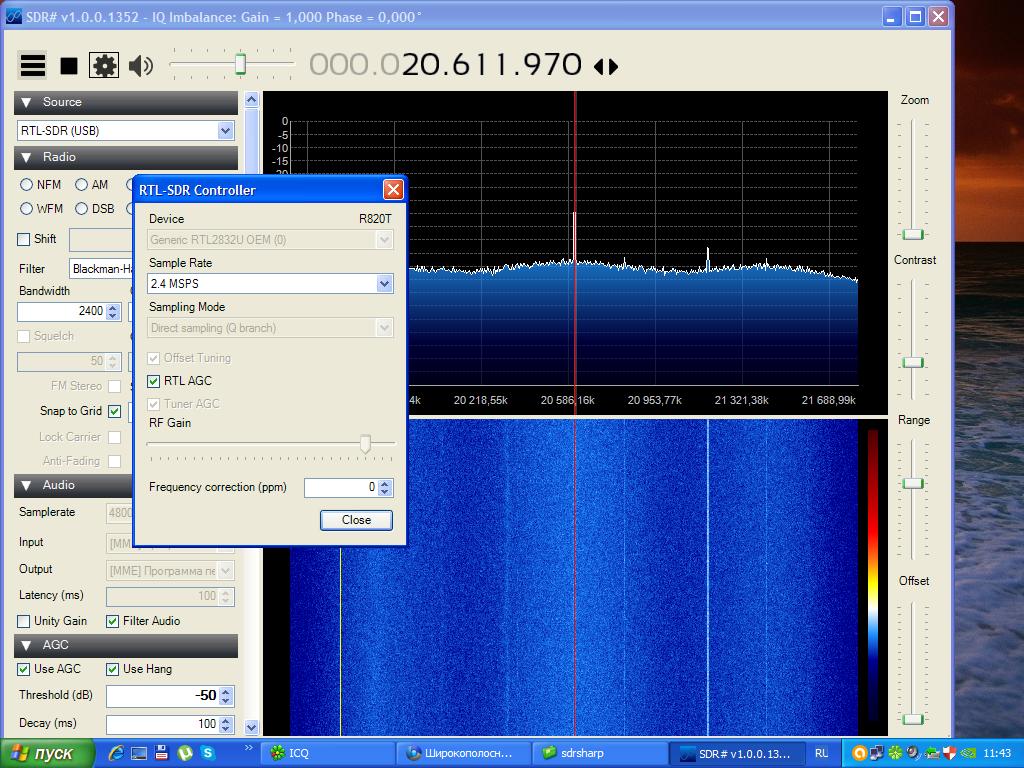Click the Threshold (dB) spinner arrows
The image size is (1024, 768).
tap(226, 696)
